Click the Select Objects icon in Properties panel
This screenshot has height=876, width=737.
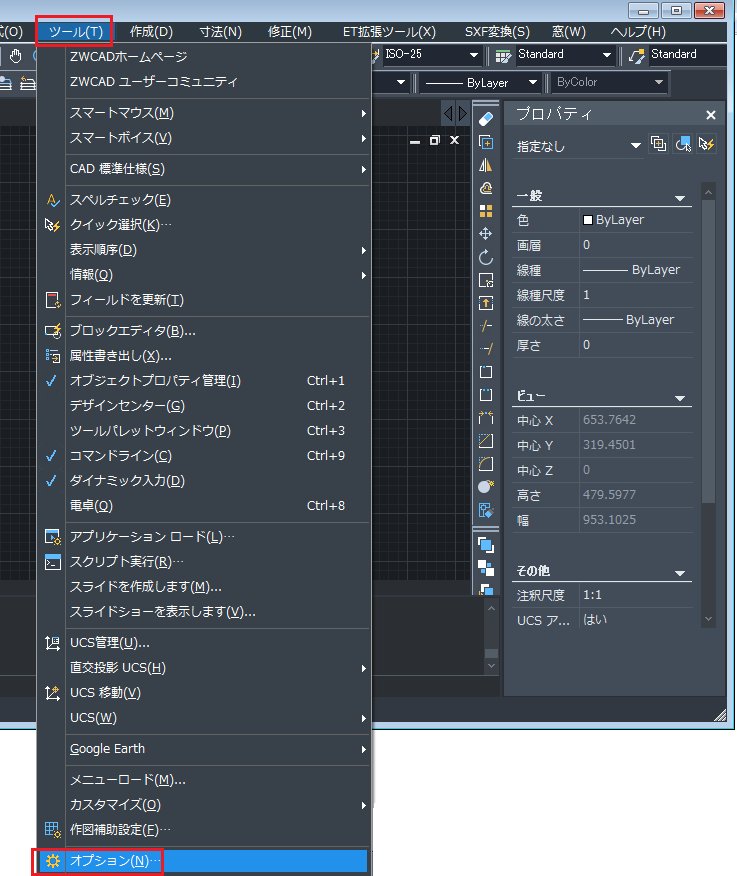[x=683, y=144]
